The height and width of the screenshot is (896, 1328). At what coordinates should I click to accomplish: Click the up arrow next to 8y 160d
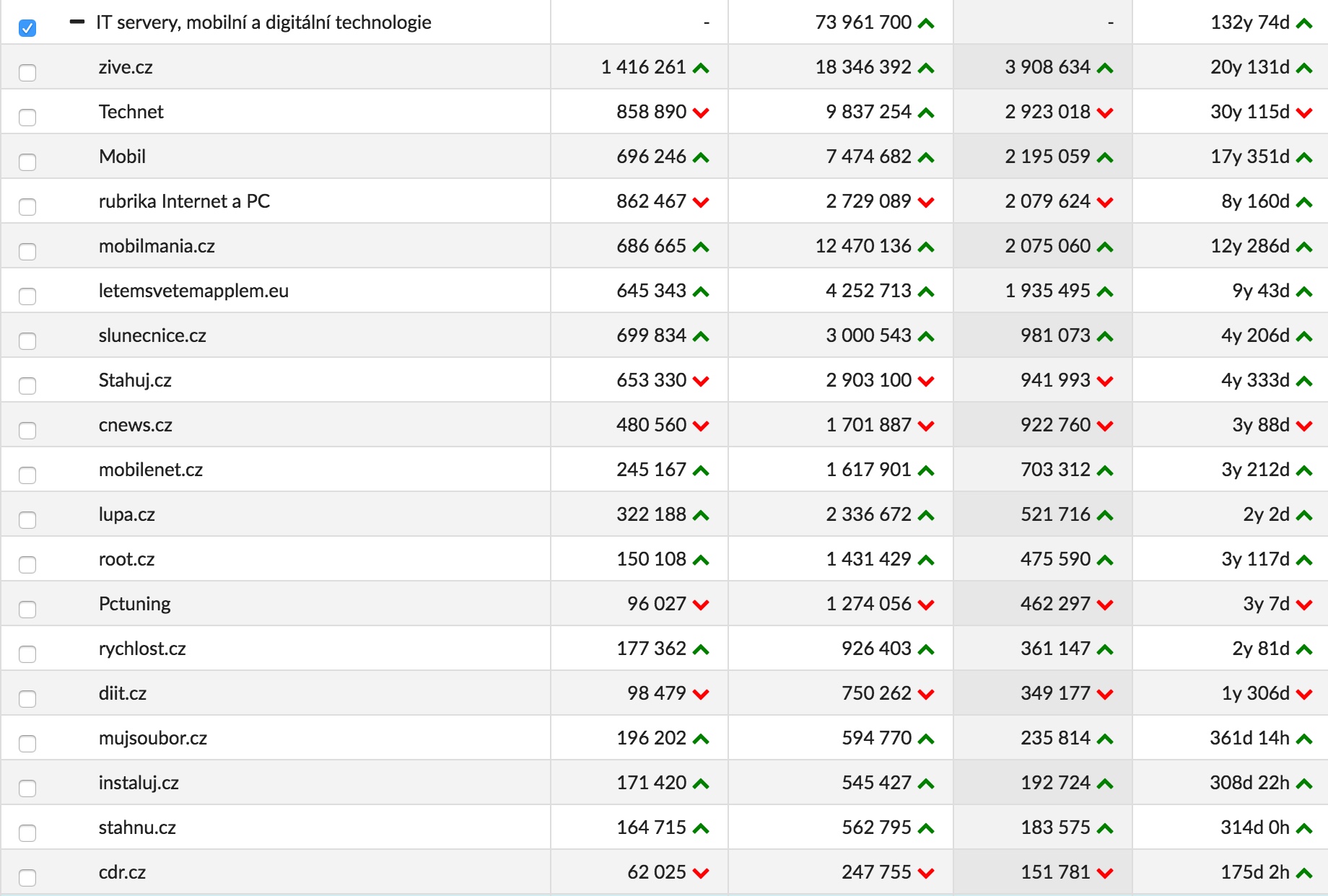coord(1304,203)
